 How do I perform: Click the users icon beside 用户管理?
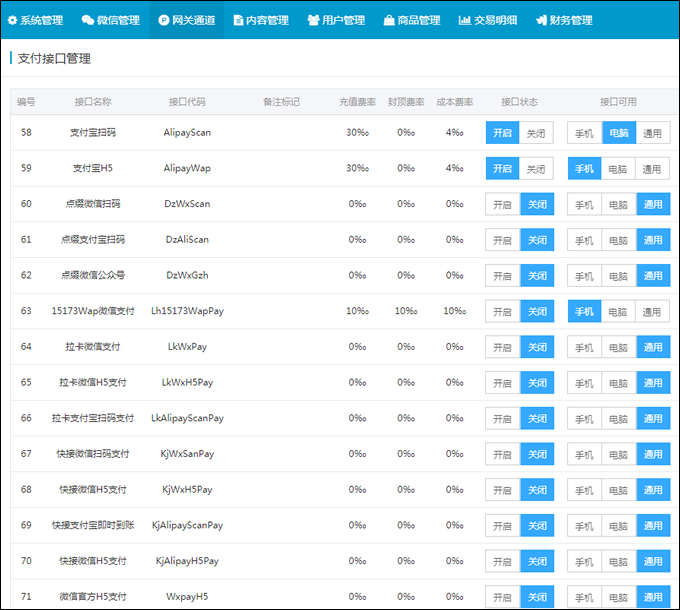pyautogui.click(x=314, y=20)
